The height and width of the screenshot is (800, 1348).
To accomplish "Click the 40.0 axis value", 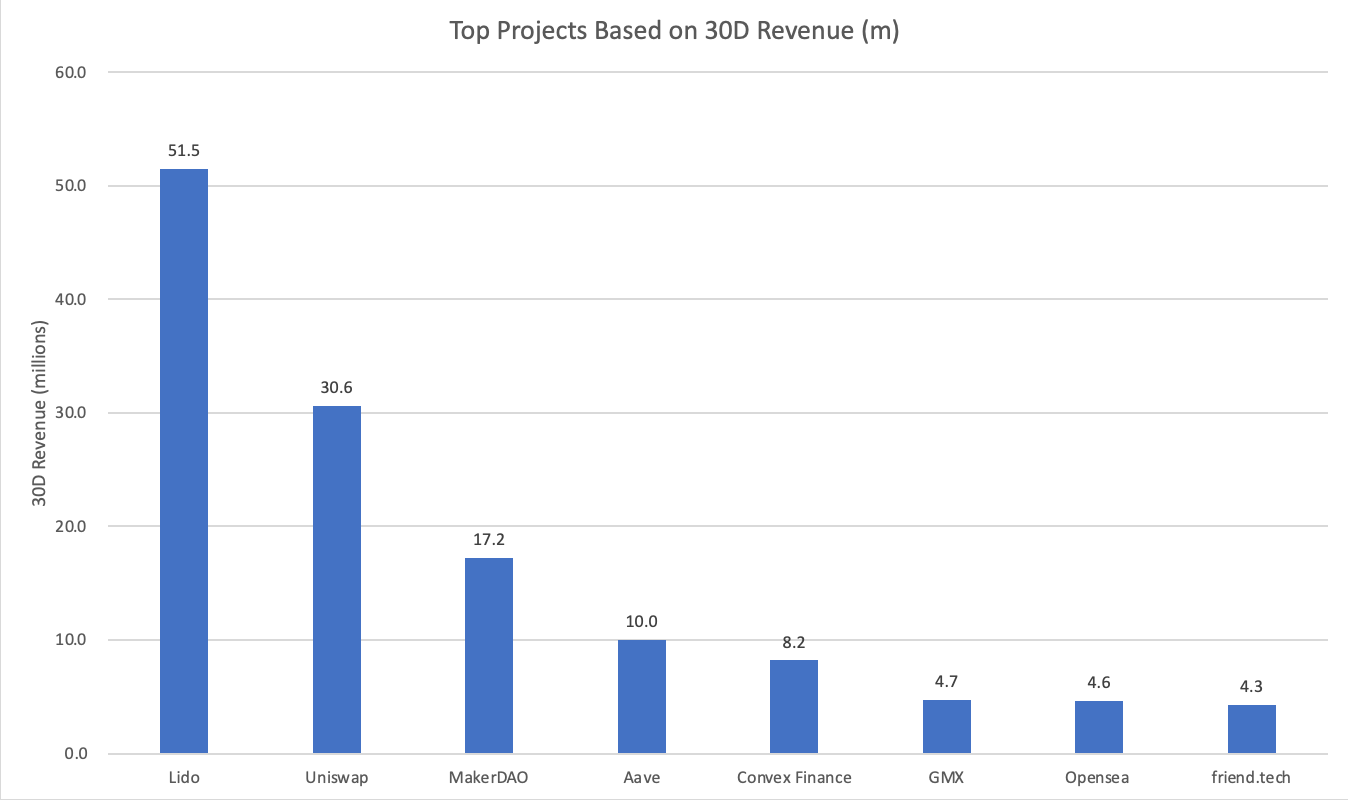I will (x=73, y=299).
